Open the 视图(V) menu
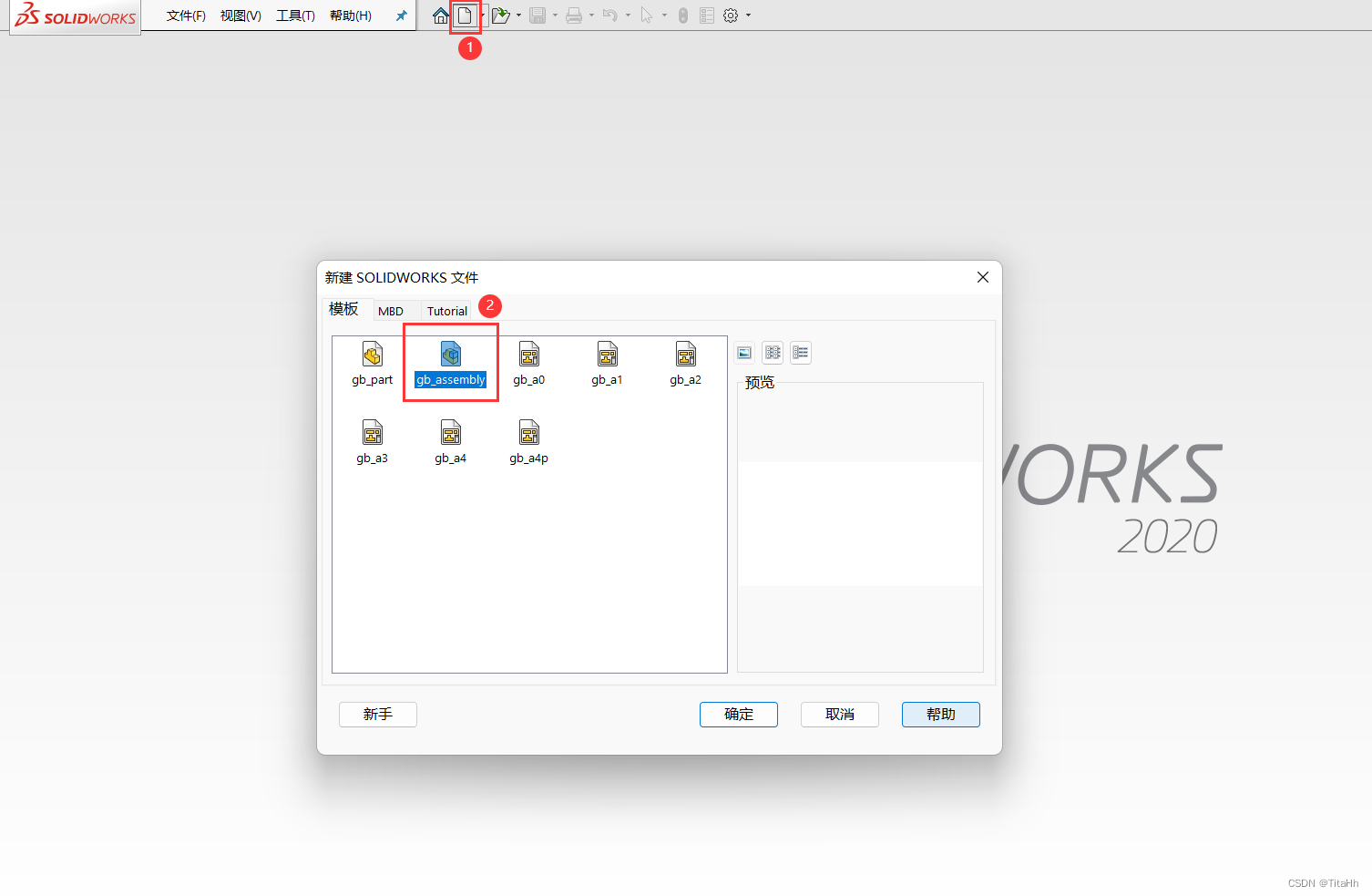1372x896 pixels. (x=241, y=15)
